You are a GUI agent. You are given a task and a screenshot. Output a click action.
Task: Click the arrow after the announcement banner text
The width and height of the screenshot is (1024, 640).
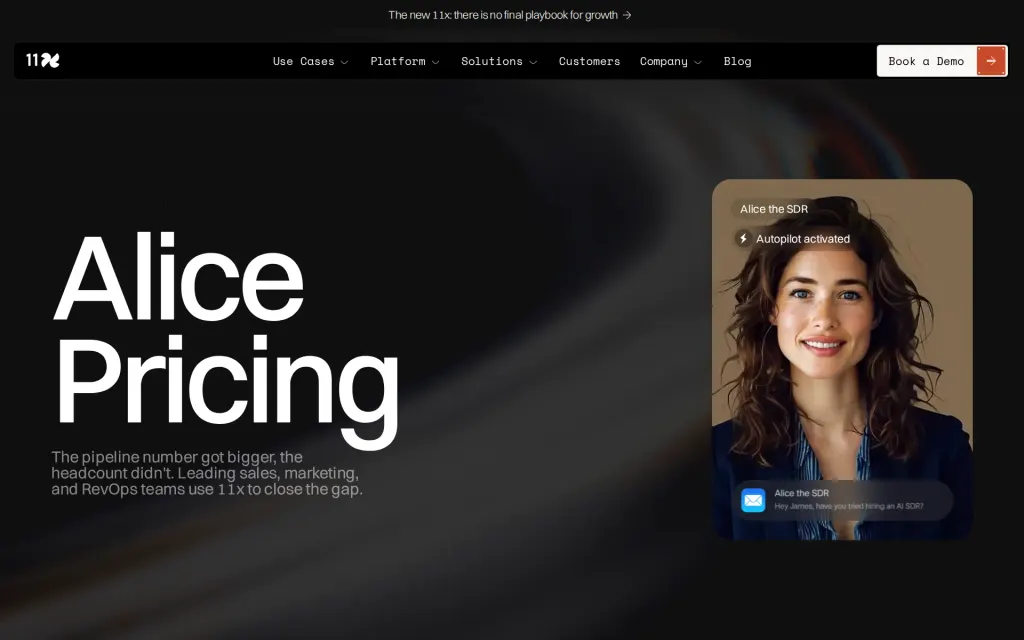(x=627, y=15)
